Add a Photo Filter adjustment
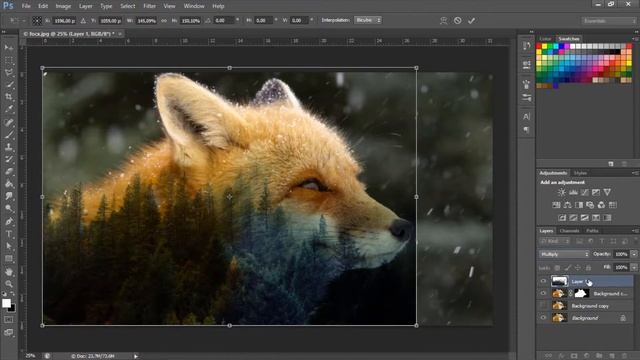 (x=590, y=205)
